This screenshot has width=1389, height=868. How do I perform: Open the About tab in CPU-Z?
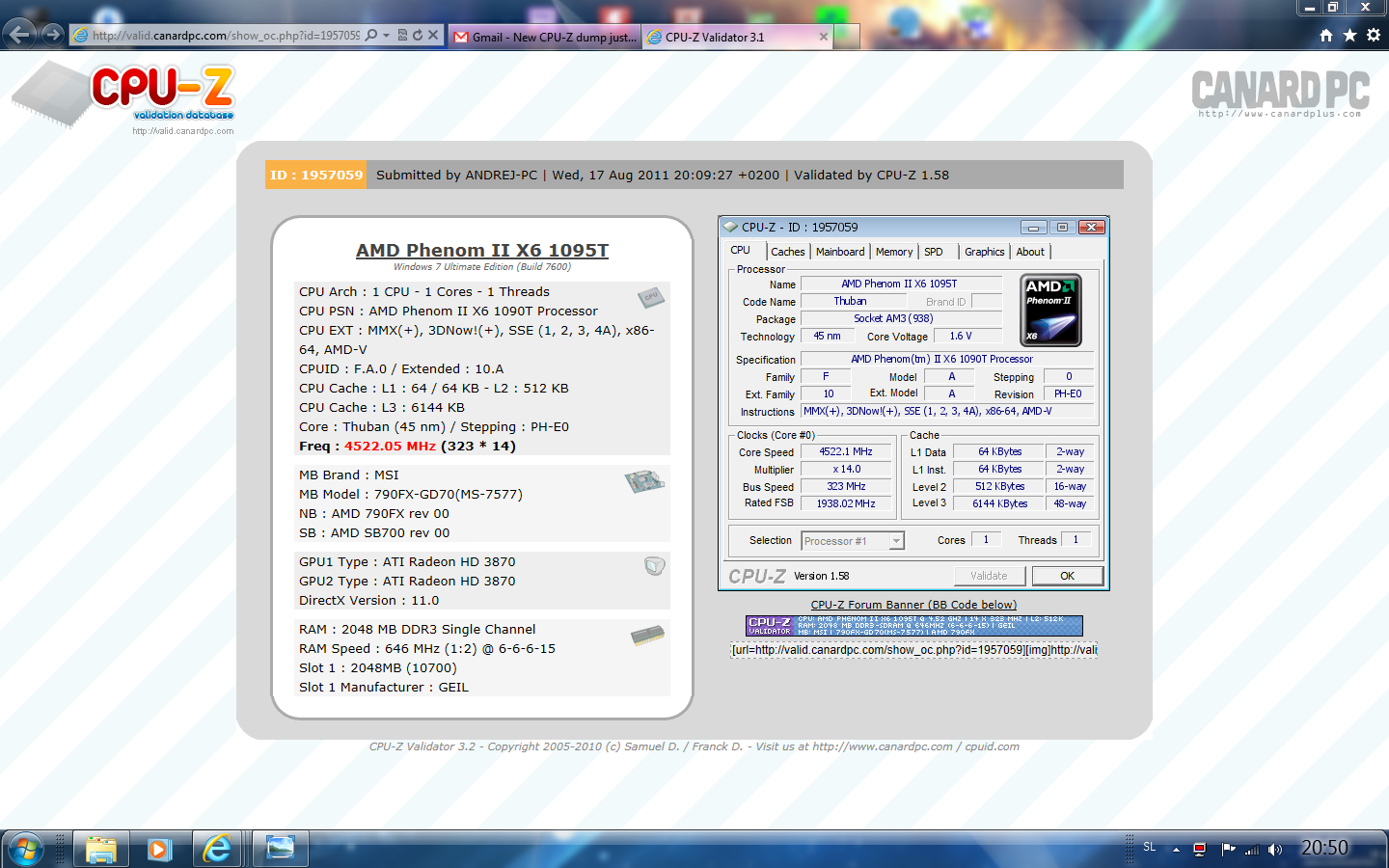tap(1030, 252)
